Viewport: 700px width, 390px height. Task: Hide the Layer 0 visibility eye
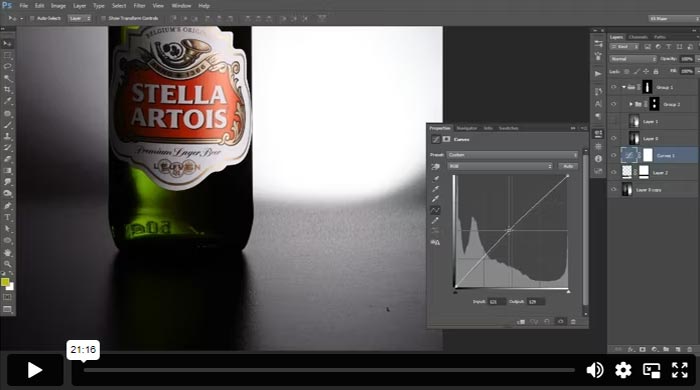tap(613, 138)
